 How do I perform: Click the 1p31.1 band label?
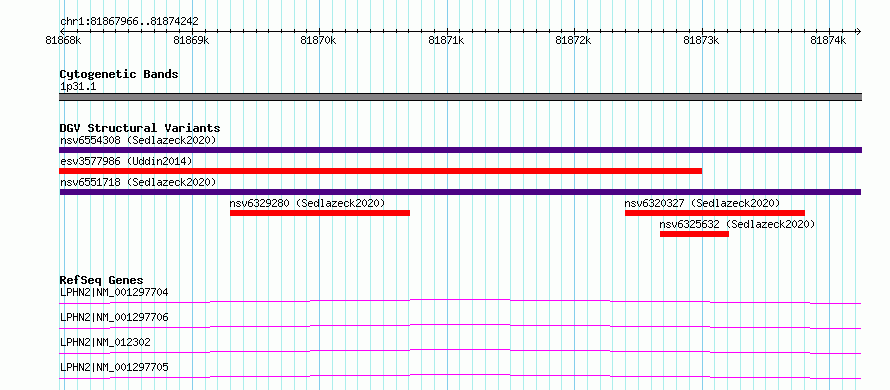click(x=77, y=87)
